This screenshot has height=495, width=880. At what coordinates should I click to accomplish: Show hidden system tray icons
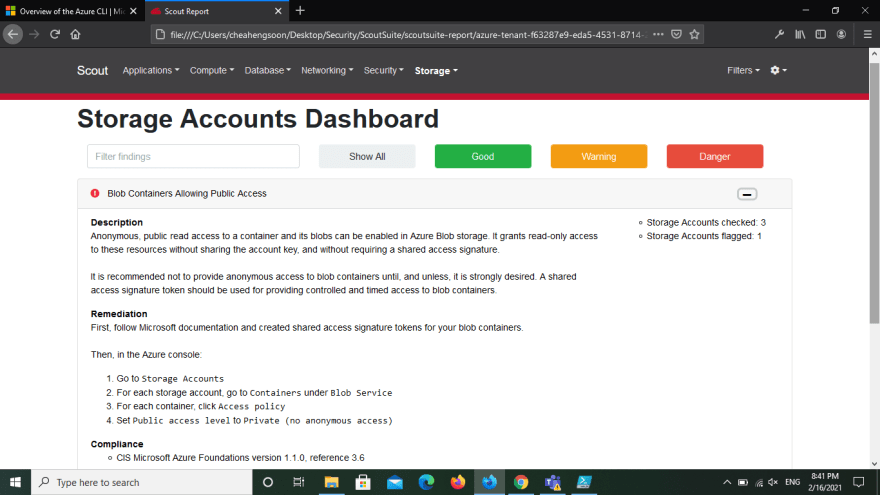click(727, 482)
